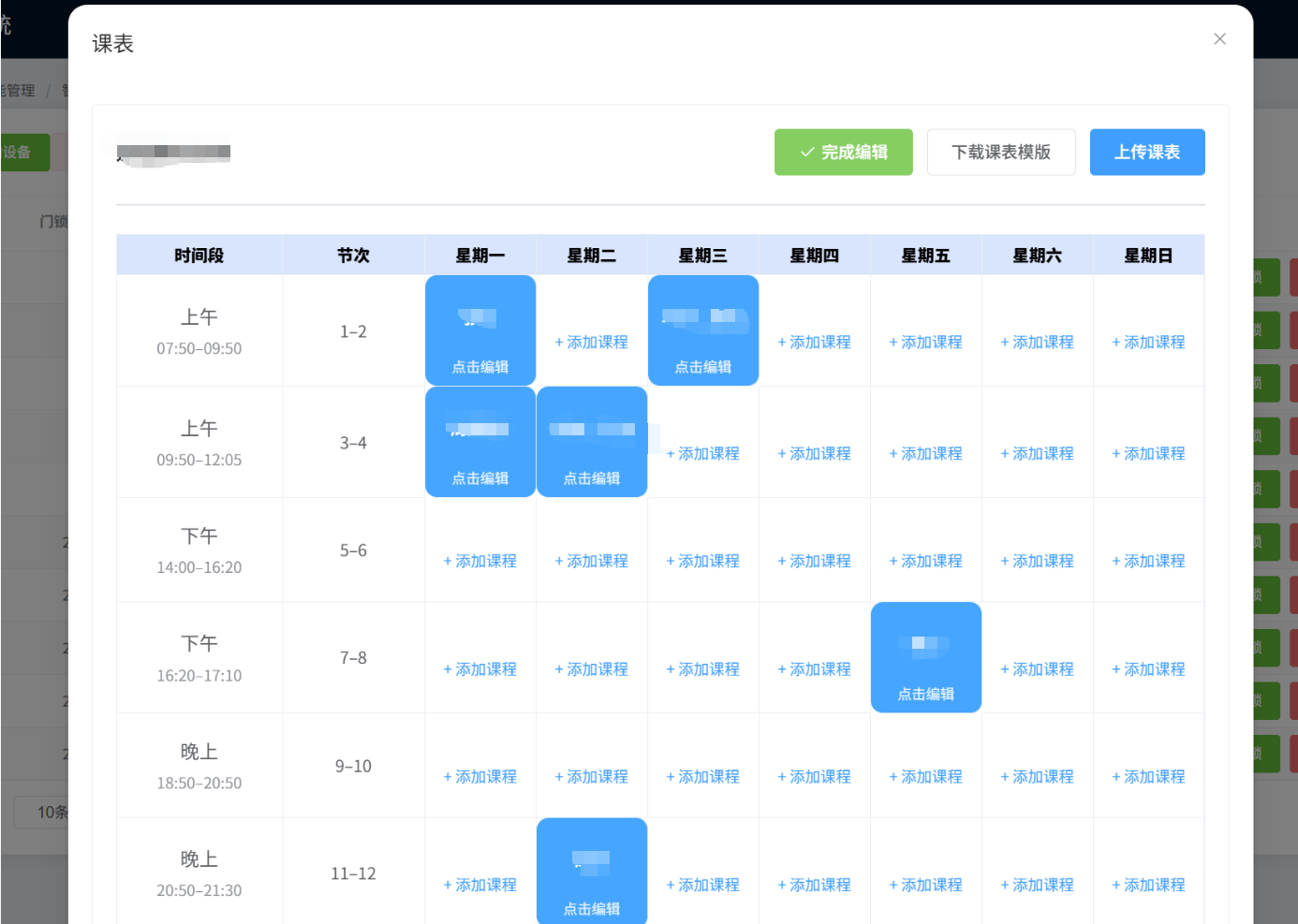Add a course for Thursday period 7-8
Screen dimensions: 1298x924
click(815, 670)
